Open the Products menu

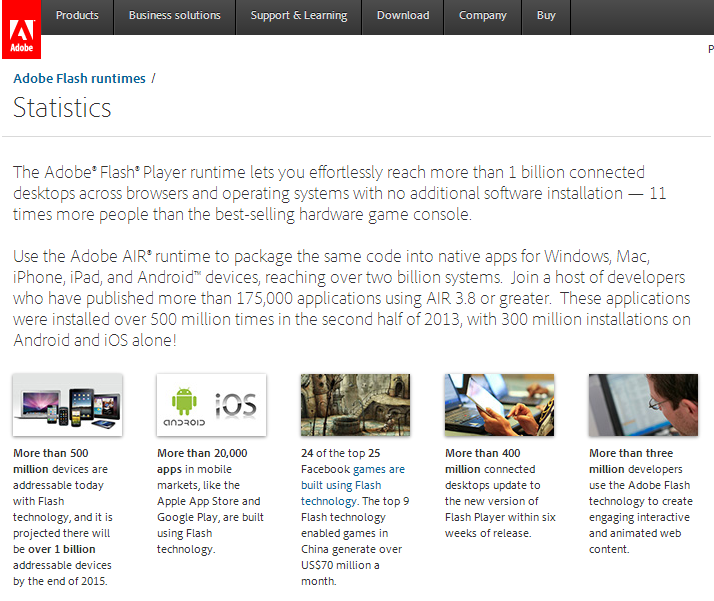77,15
